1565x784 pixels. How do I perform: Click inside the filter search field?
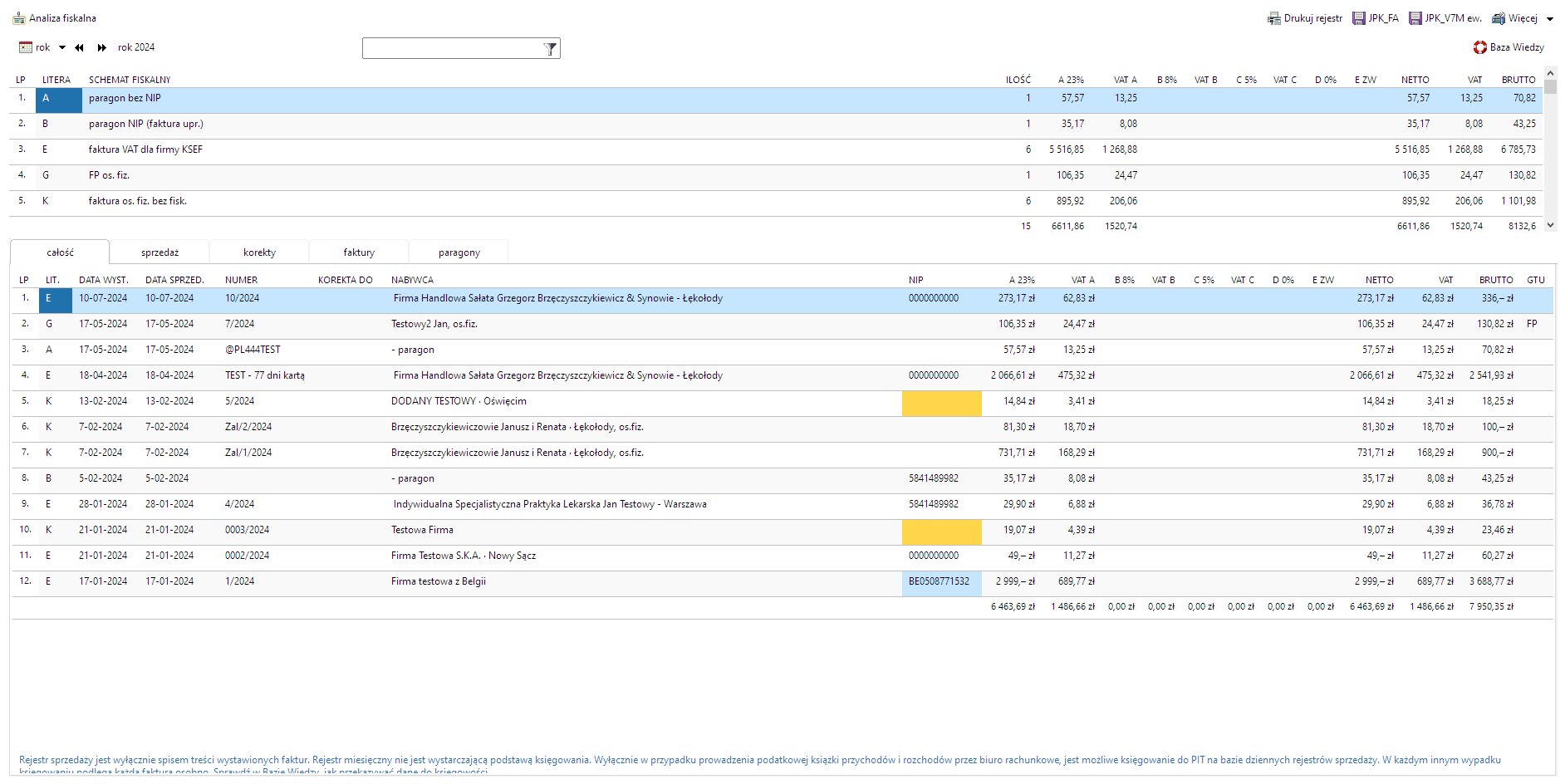click(x=452, y=49)
